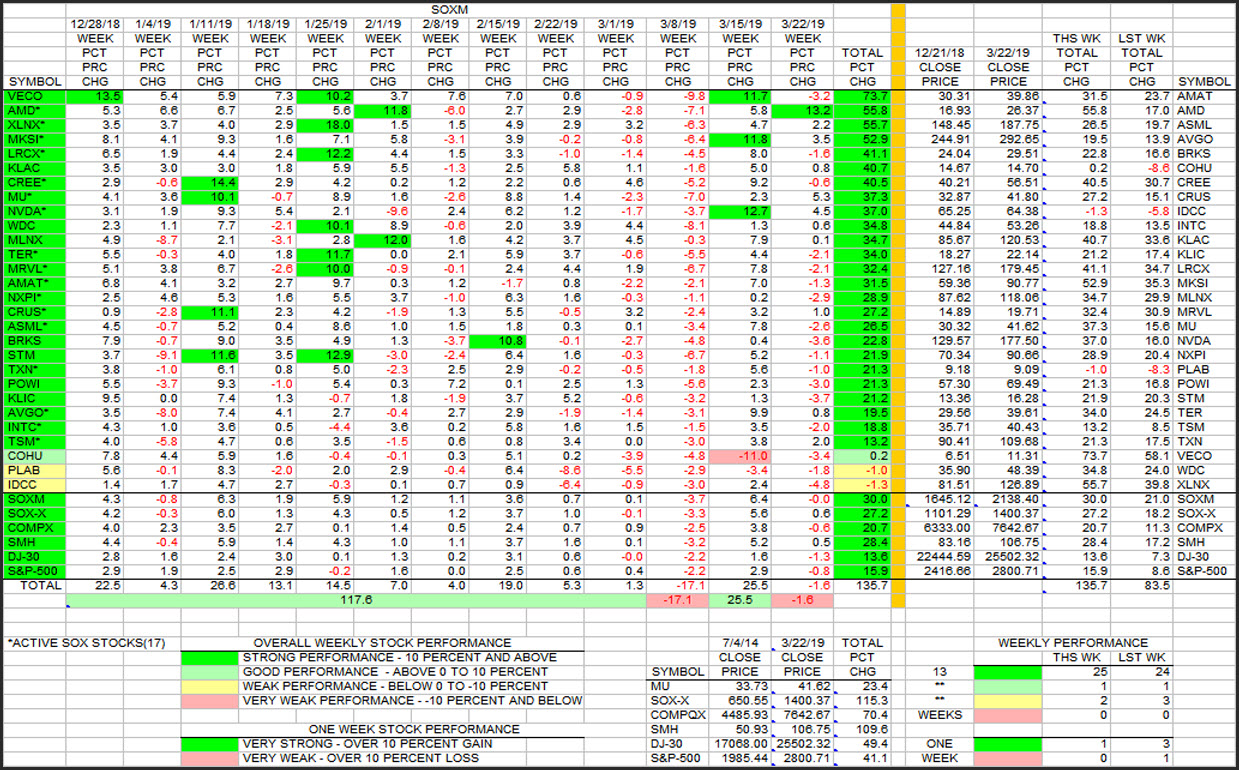Select KLAC in the left SYMBOL column
Screen dimensions: 1239x770
pos(26,169)
